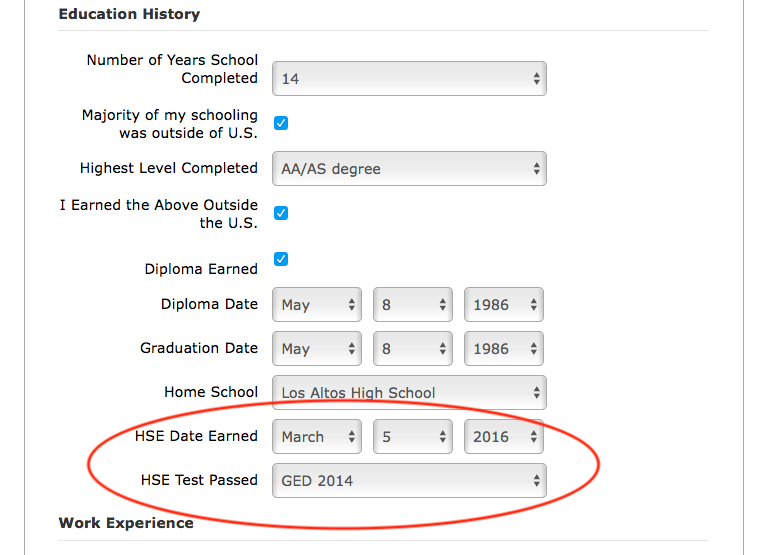Change Diploma Date year 1986
The image size is (759, 555).
[504, 305]
